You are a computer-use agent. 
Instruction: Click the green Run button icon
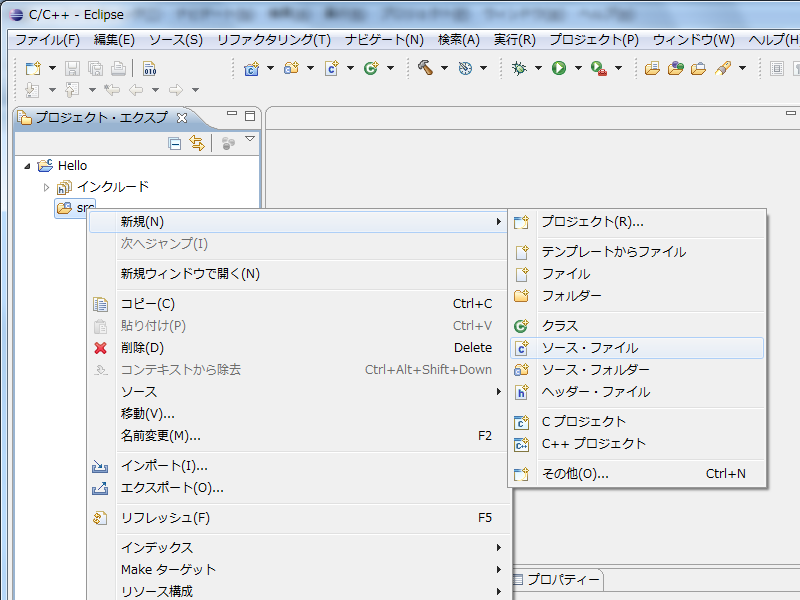559,68
